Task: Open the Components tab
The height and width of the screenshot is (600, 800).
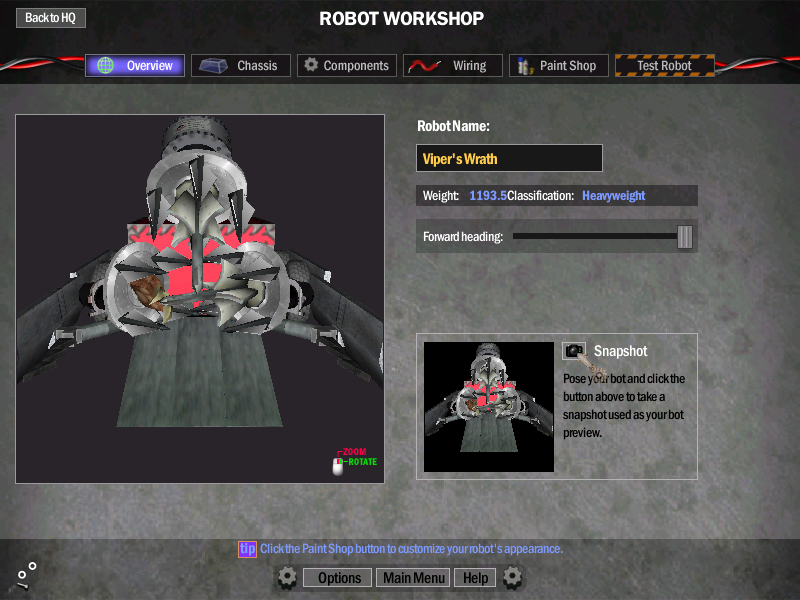Action: (347, 65)
